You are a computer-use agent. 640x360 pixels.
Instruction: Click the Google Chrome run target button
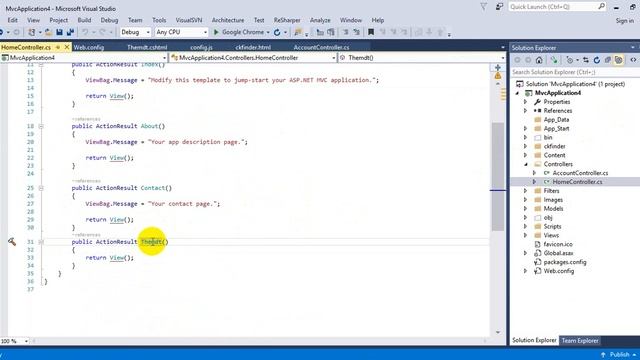tap(243, 32)
